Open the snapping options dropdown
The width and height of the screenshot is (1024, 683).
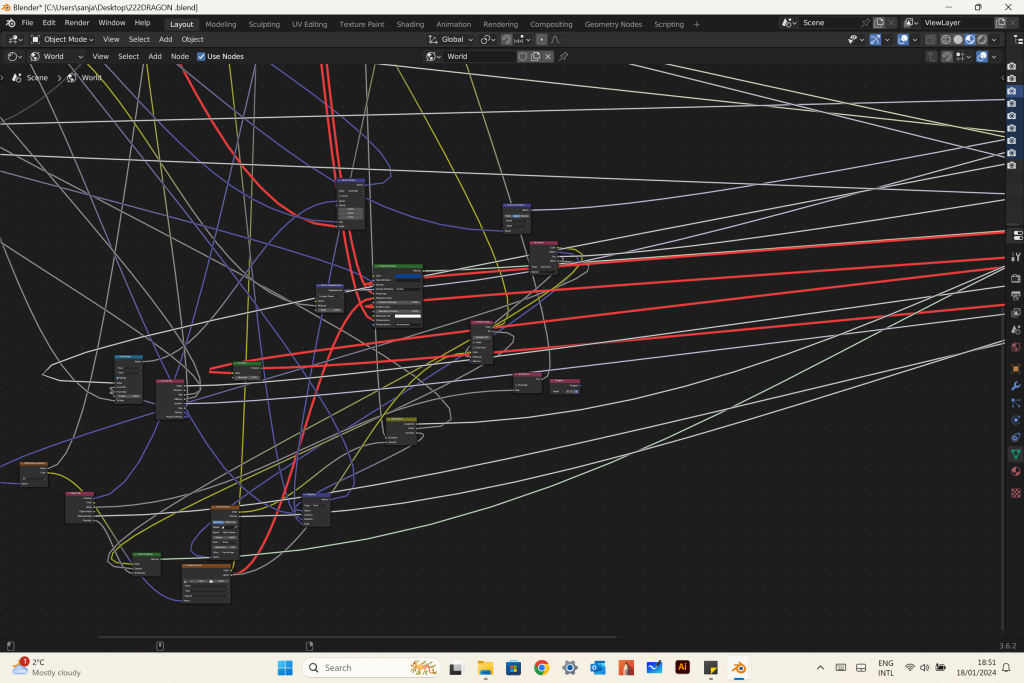pyautogui.click(x=522, y=39)
